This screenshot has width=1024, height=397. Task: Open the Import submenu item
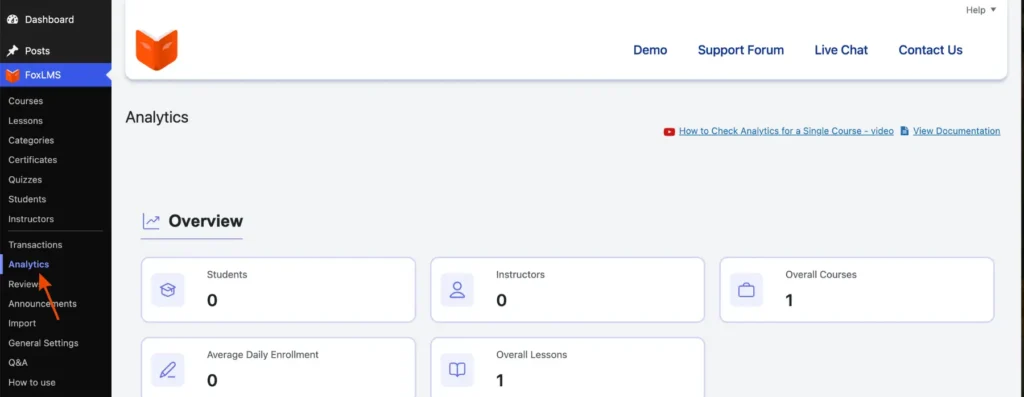point(22,323)
